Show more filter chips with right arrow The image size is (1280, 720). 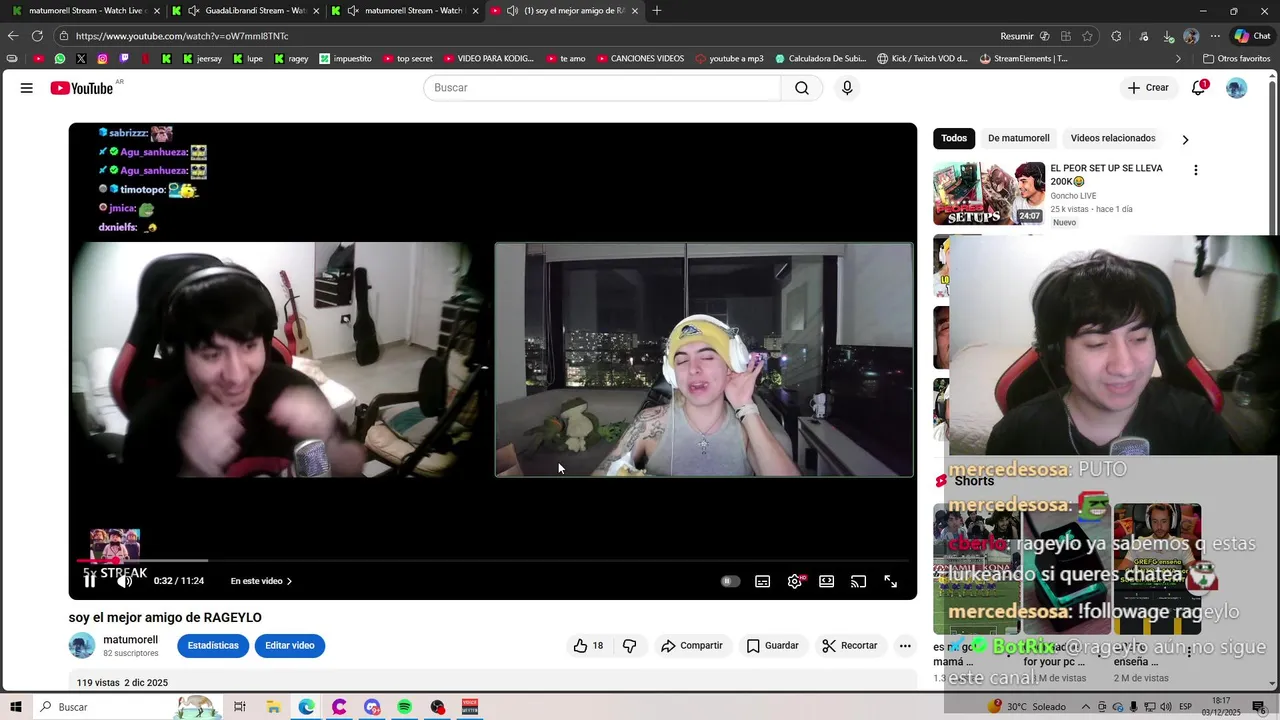click(1185, 139)
